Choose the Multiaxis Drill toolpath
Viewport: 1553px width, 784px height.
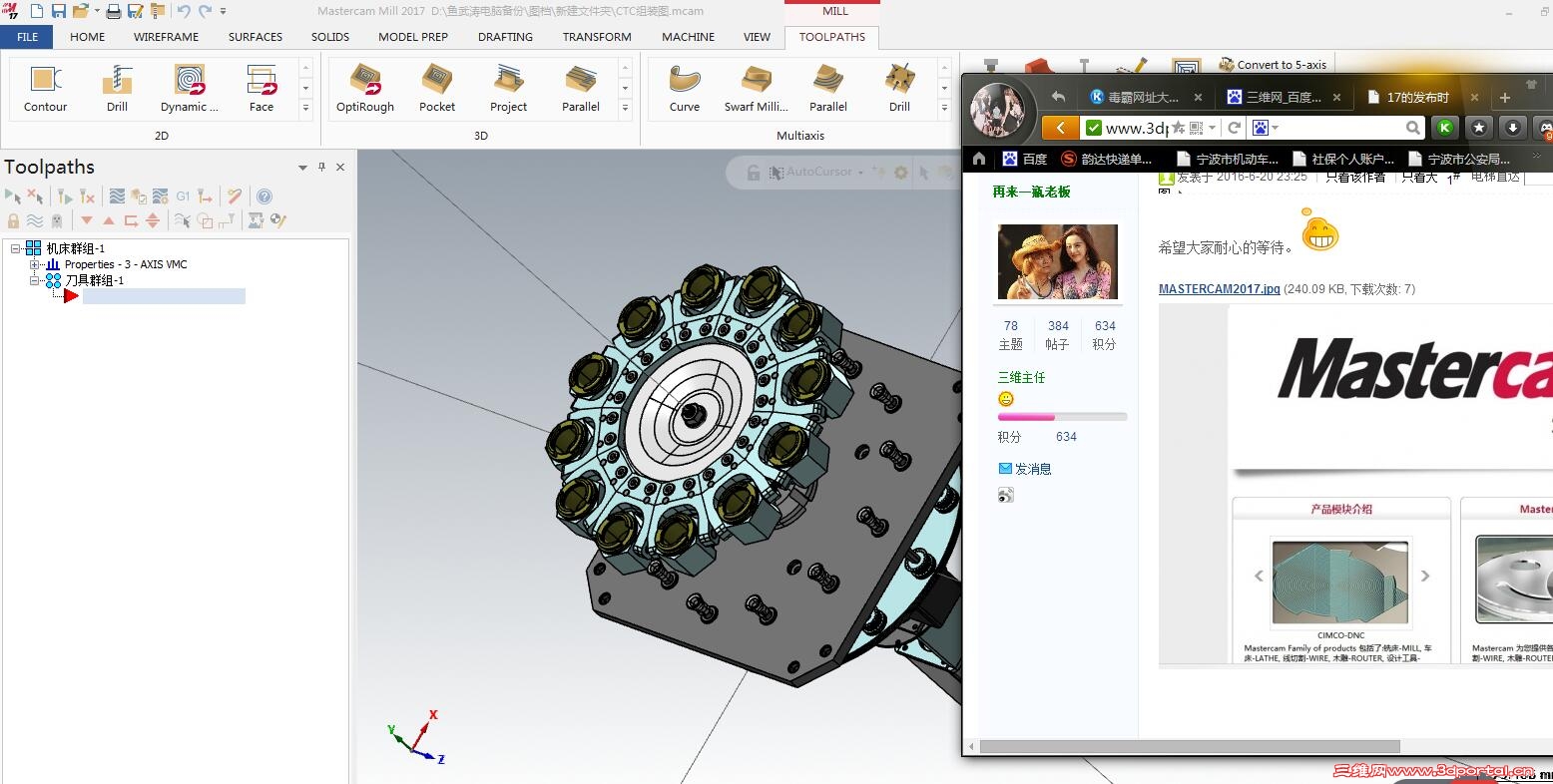click(x=900, y=88)
